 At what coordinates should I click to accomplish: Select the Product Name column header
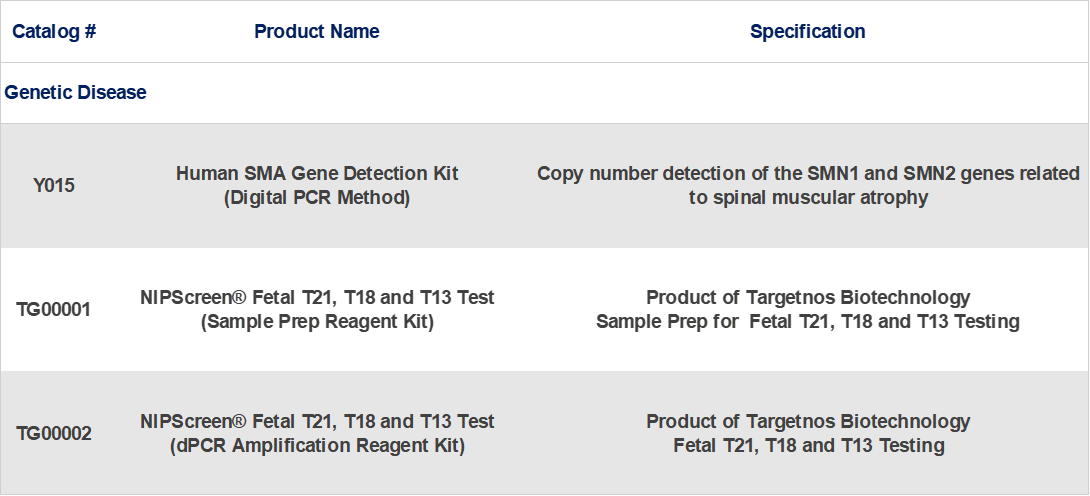[x=316, y=32]
